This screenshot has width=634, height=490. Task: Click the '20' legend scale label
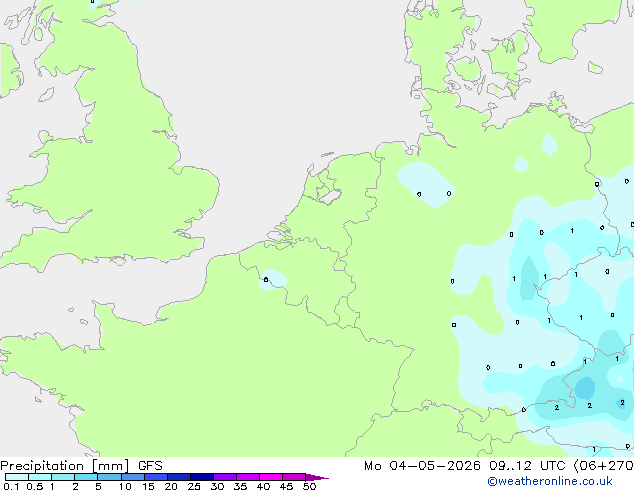(171, 486)
